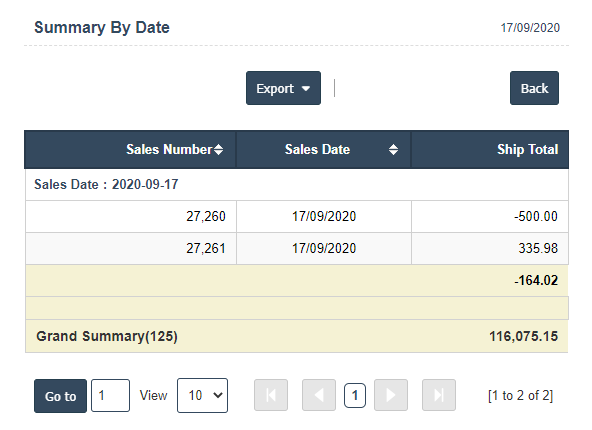Click the Sales Date 2020-09-17 group row
The image size is (592, 430).
pos(297,185)
